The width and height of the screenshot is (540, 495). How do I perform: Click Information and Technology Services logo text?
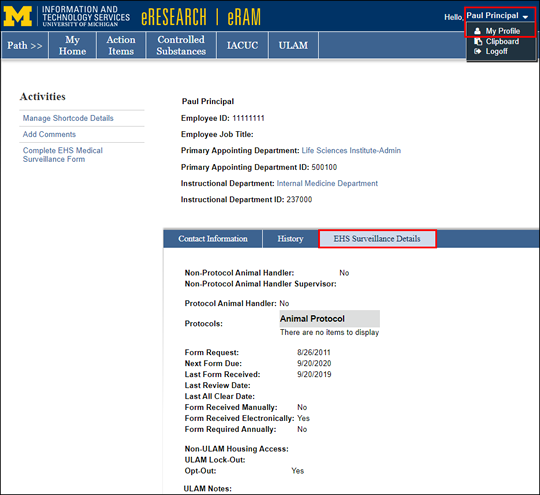point(86,16)
